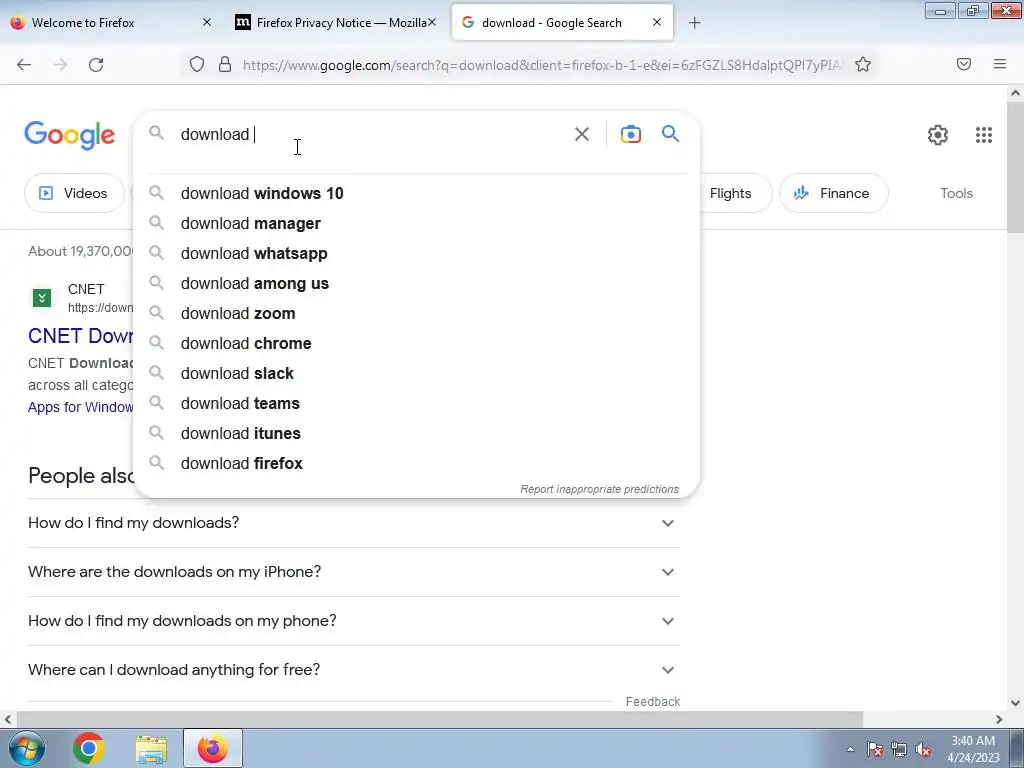The width and height of the screenshot is (1024, 768).
Task: Choose suggestion download among us
Action: pos(416,283)
